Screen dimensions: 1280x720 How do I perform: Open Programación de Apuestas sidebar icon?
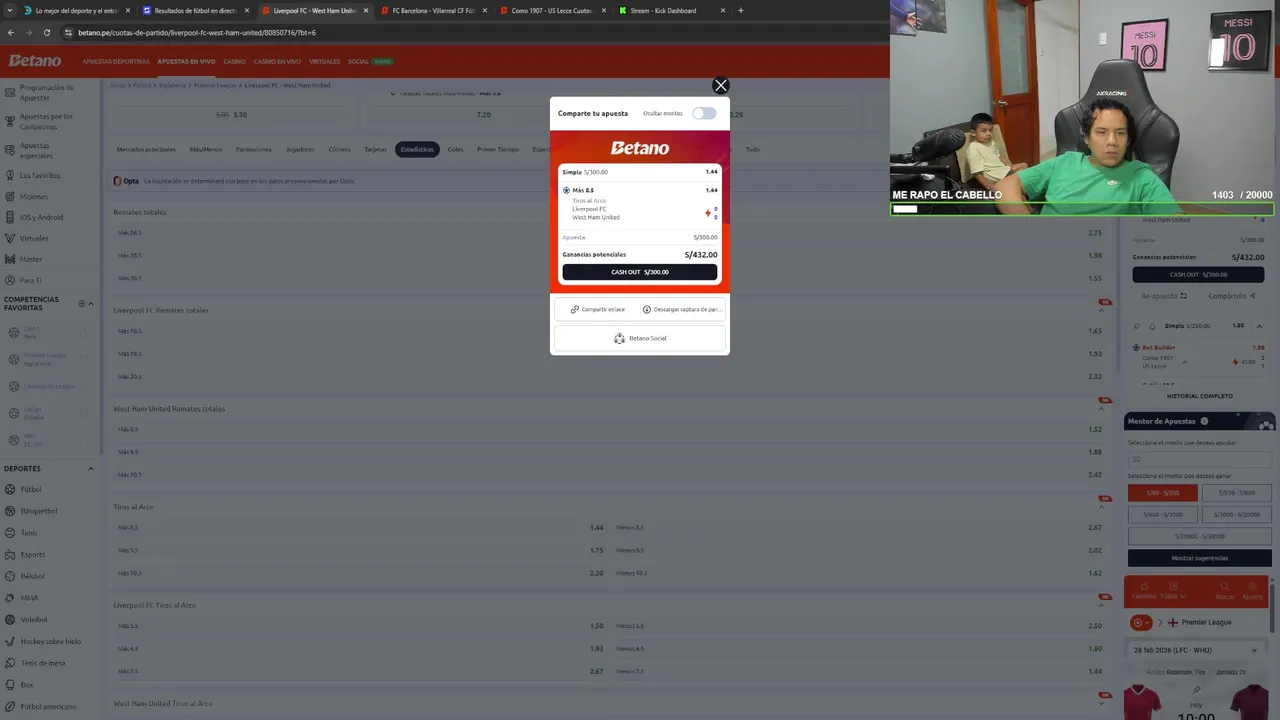click(9, 92)
